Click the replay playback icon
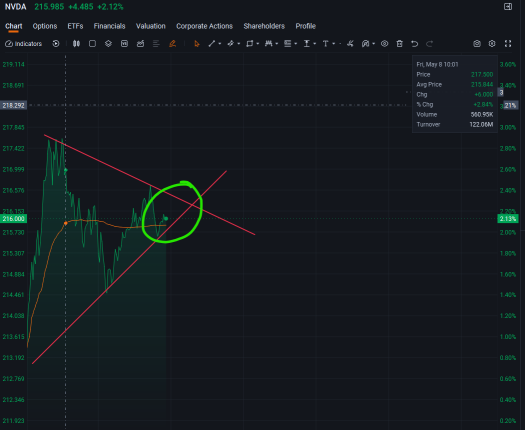525x430 pixels. coord(56,44)
